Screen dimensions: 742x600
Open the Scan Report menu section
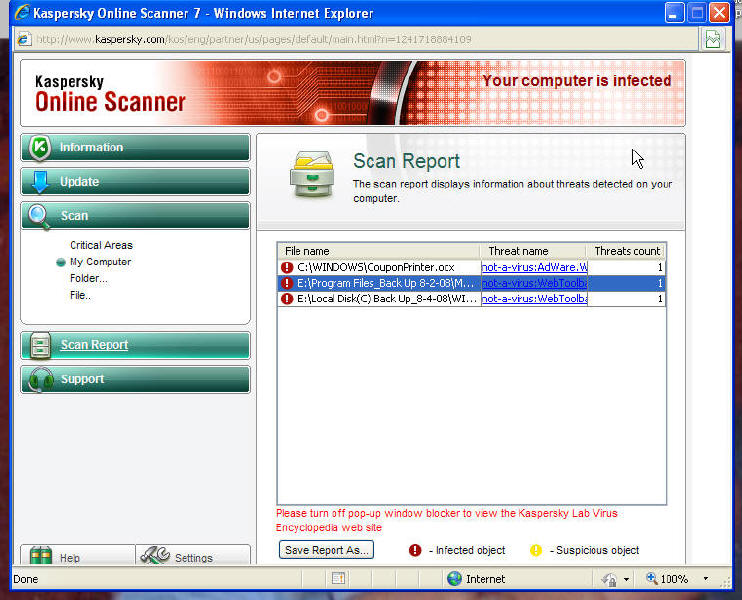pyautogui.click(x=135, y=345)
